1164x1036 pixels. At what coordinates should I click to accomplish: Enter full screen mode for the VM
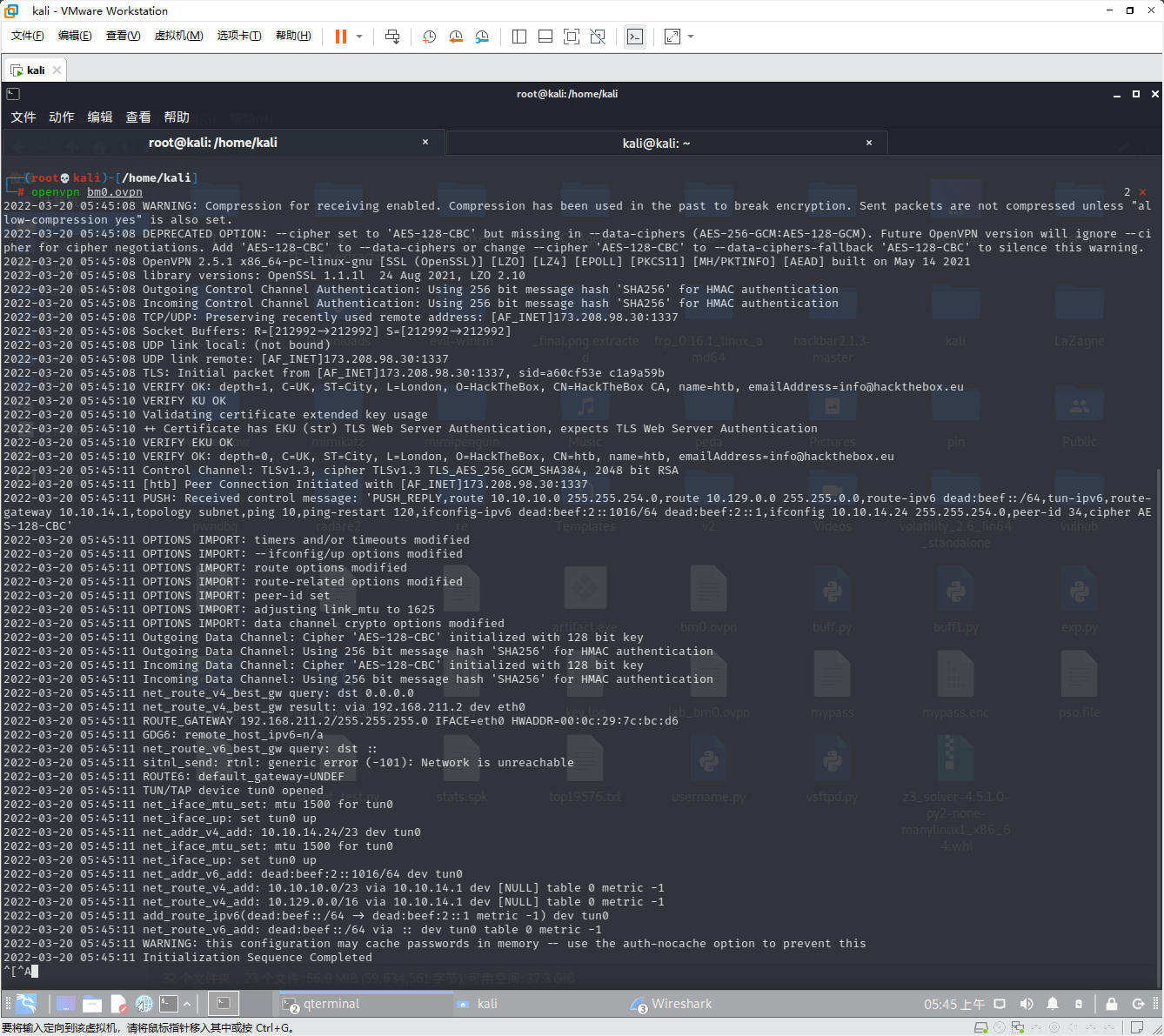coord(570,36)
